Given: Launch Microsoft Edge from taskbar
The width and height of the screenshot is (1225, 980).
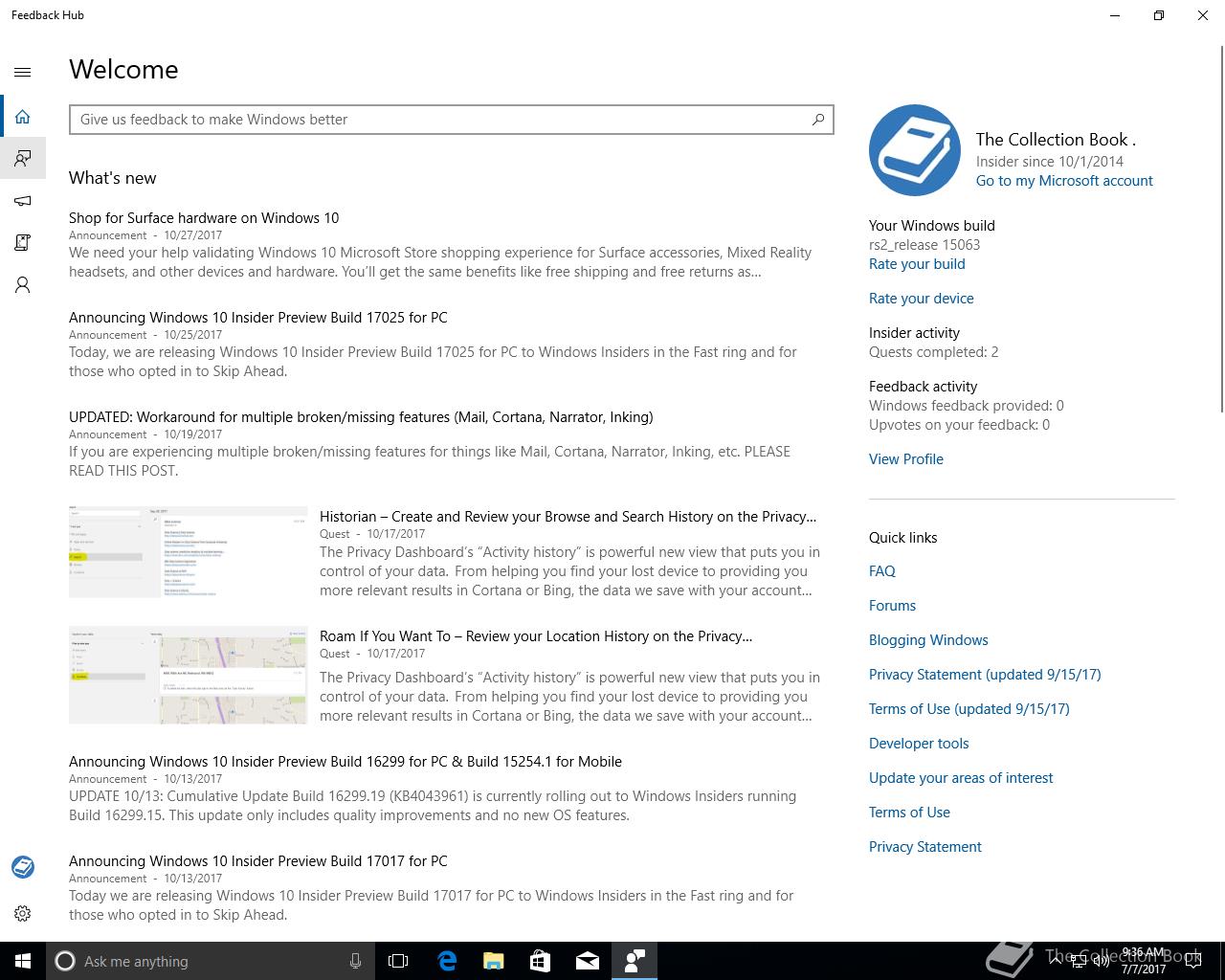Looking at the screenshot, I should pyautogui.click(x=447, y=961).
